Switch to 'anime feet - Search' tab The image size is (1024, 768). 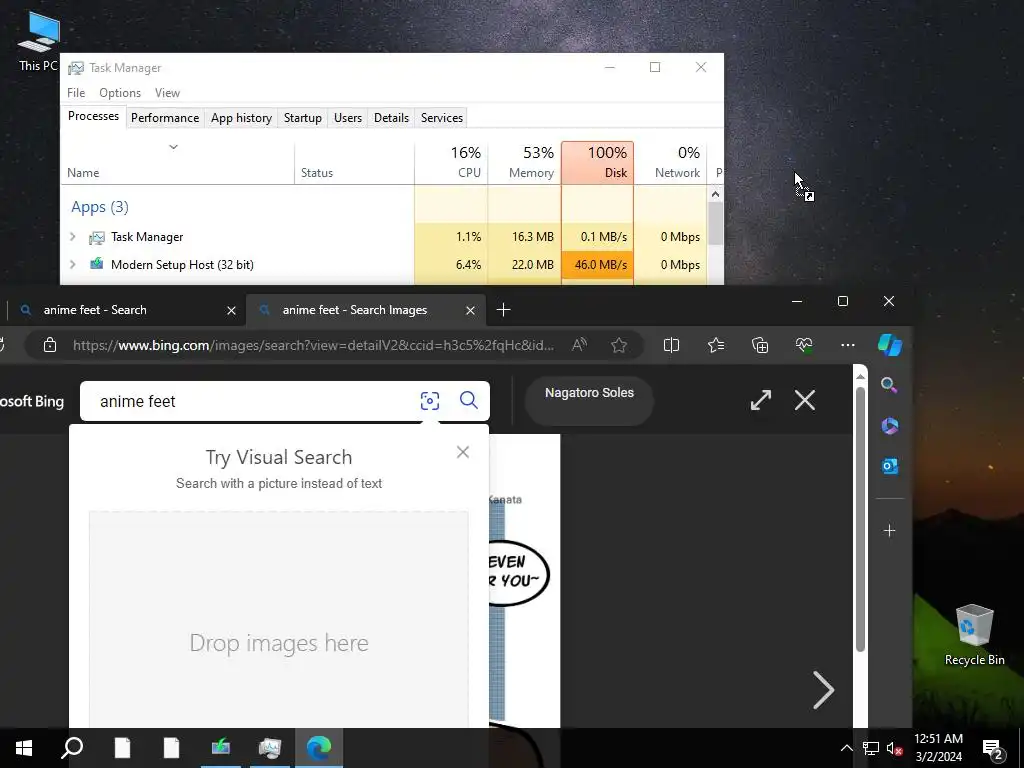click(125, 310)
